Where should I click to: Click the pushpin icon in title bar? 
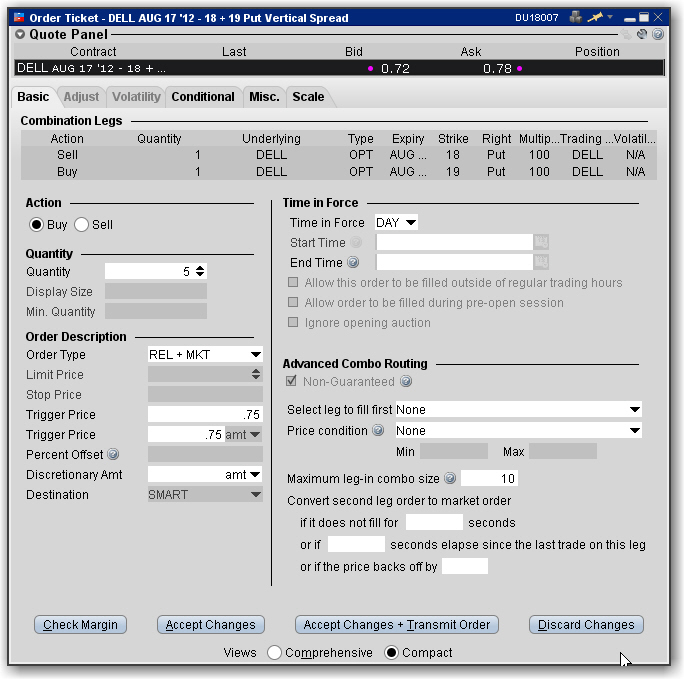[x=597, y=17]
